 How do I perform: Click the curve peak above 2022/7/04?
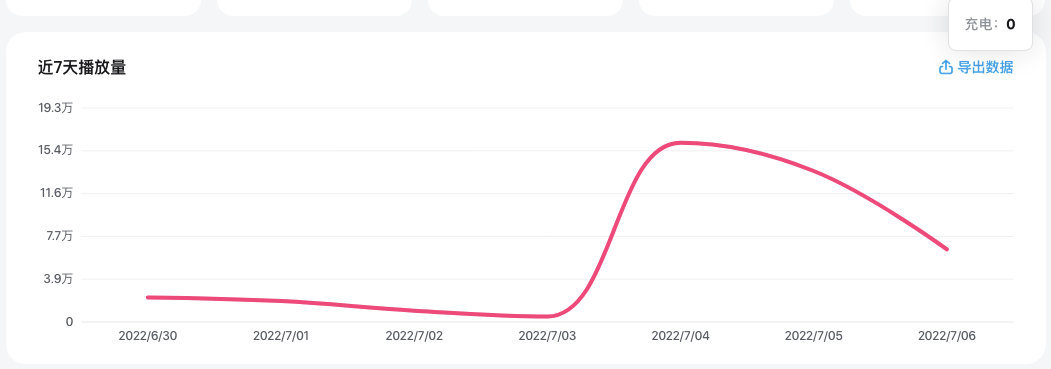tap(680, 143)
